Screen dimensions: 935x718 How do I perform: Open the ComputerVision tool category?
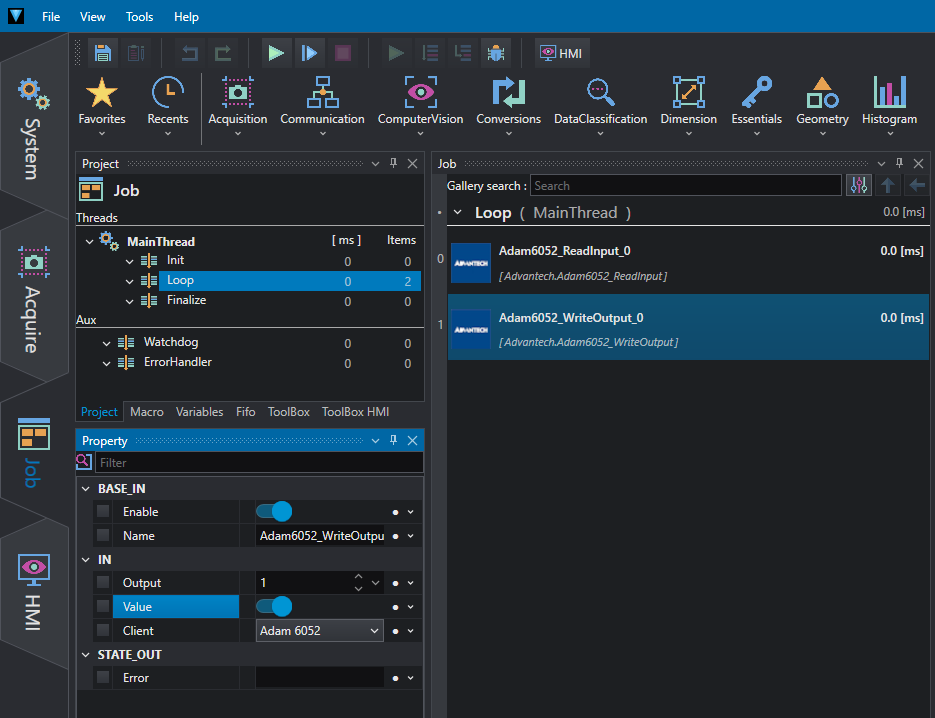click(x=420, y=102)
